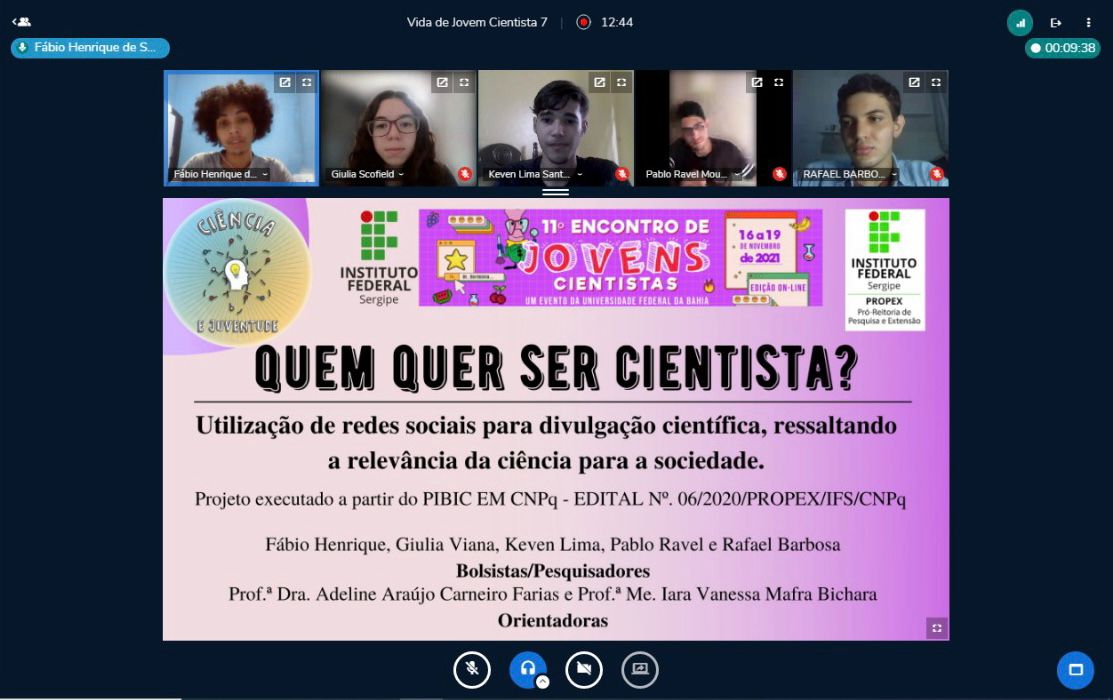Click the webcam area resize handle

555,191
